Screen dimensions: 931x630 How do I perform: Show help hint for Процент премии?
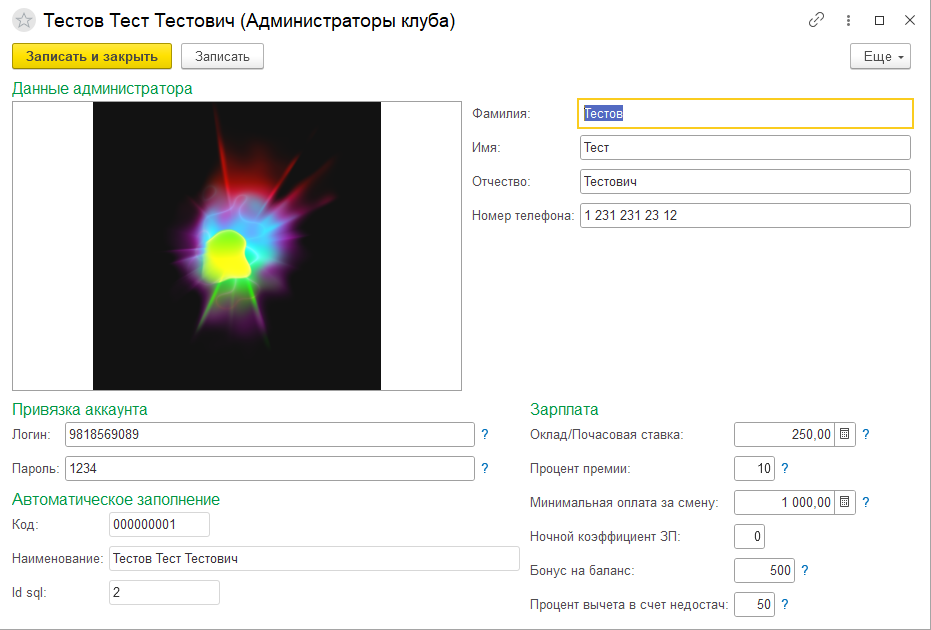coord(785,468)
